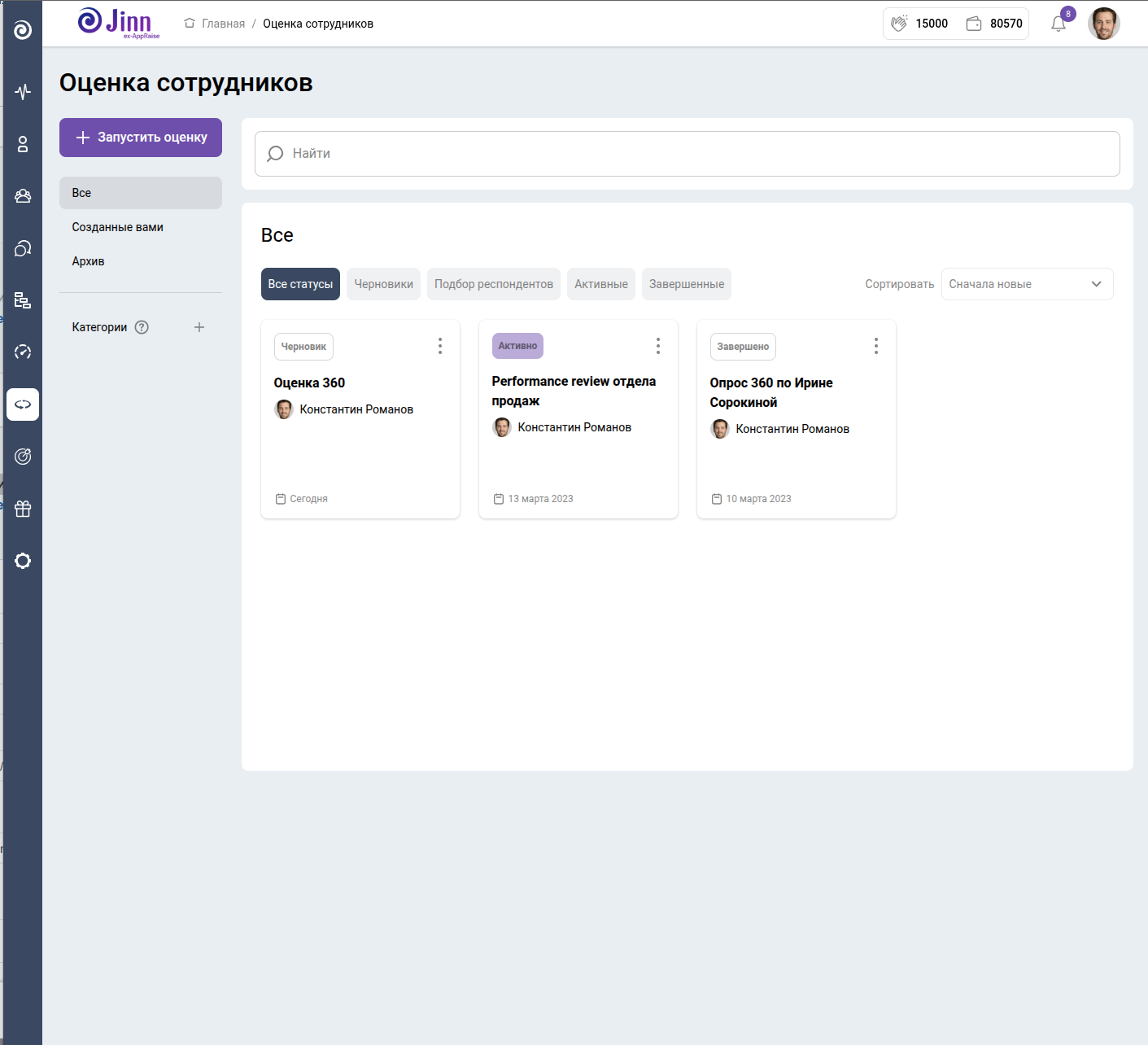Click the notification bell icon
Image resolution: width=1148 pixels, height=1045 pixels.
pyautogui.click(x=1058, y=24)
